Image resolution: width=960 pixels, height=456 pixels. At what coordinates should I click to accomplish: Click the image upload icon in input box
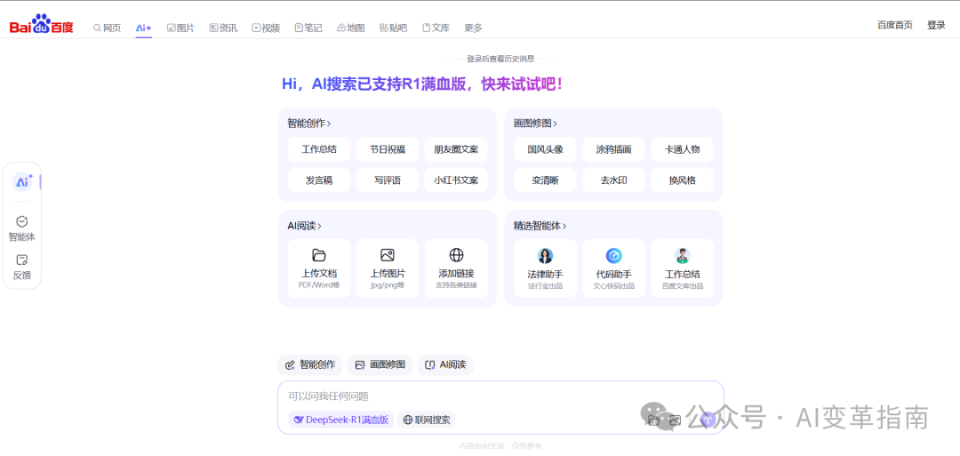[x=675, y=420]
